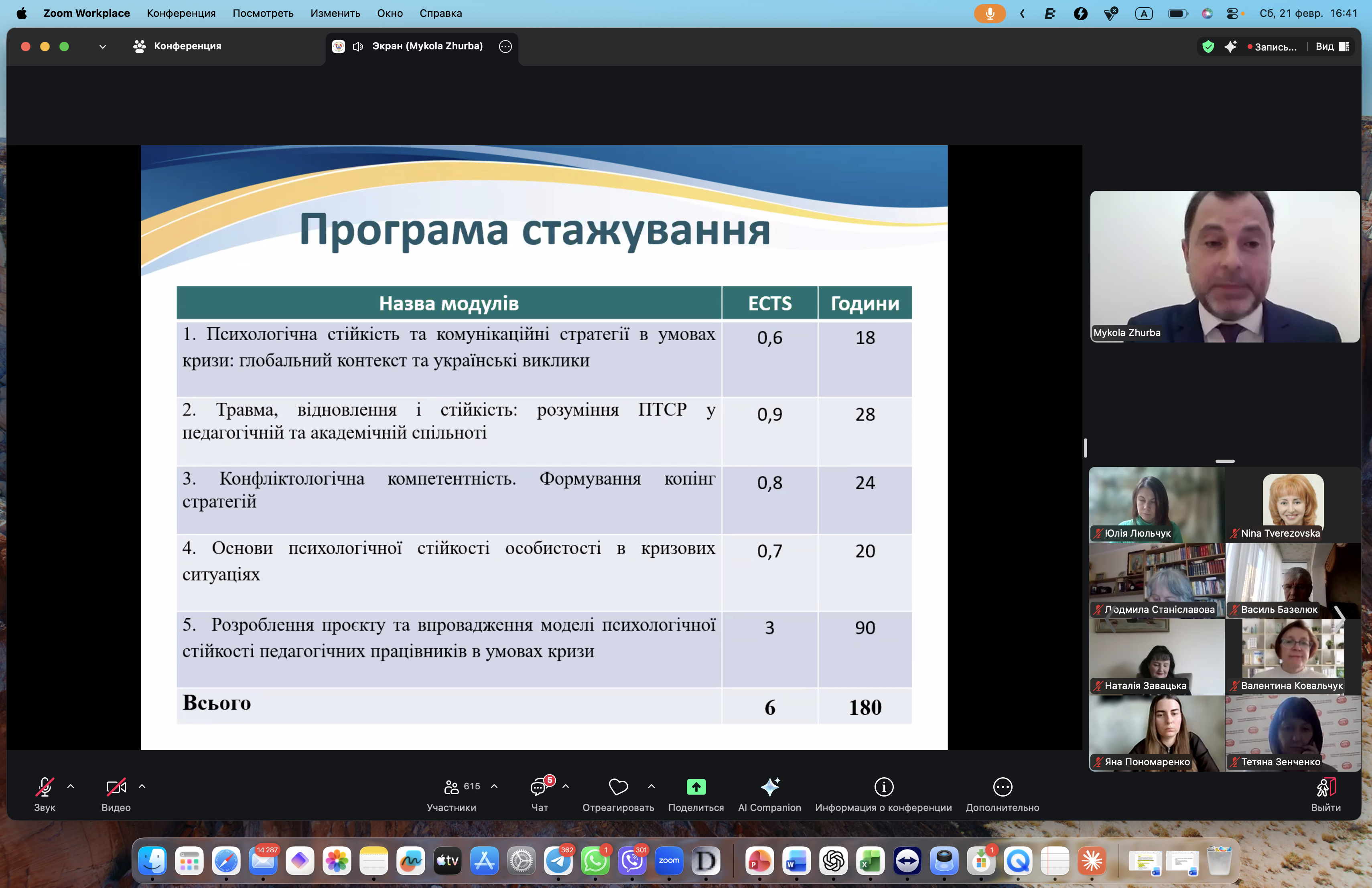Toggle the shared screen audio speaker icon
The width and height of the screenshot is (1372, 888).
pos(358,47)
